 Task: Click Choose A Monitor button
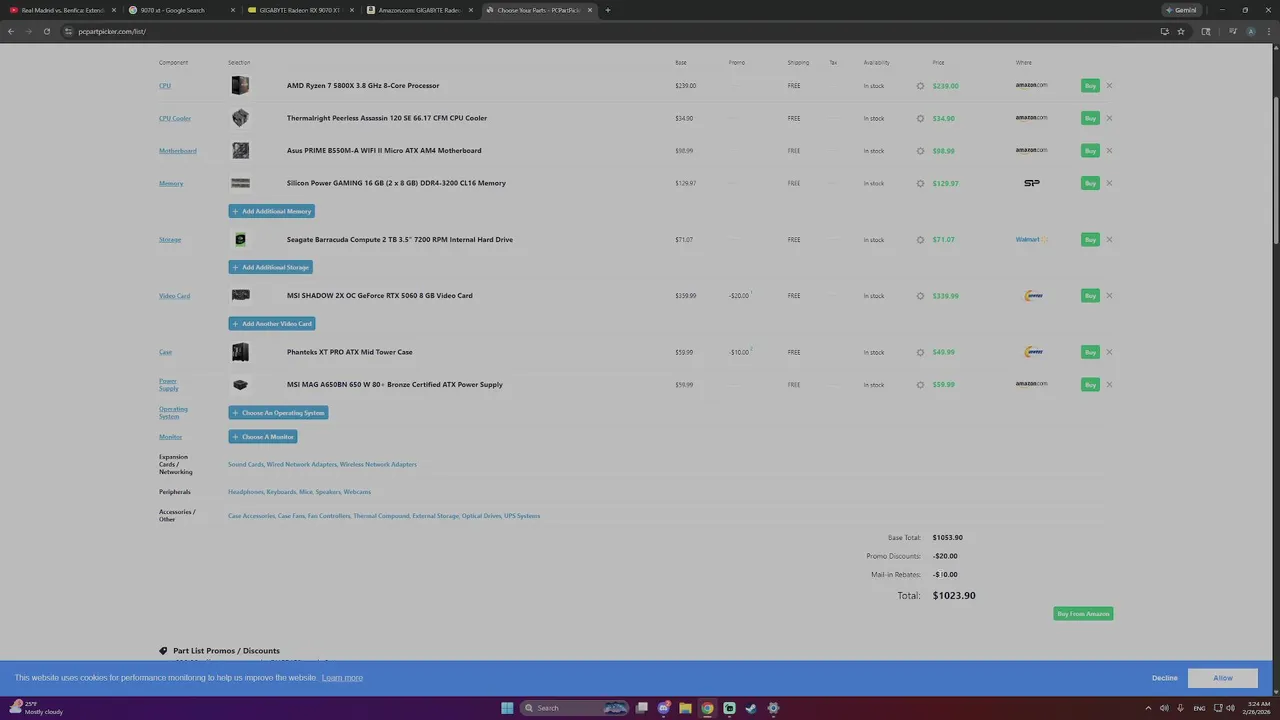pyautogui.click(x=263, y=437)
